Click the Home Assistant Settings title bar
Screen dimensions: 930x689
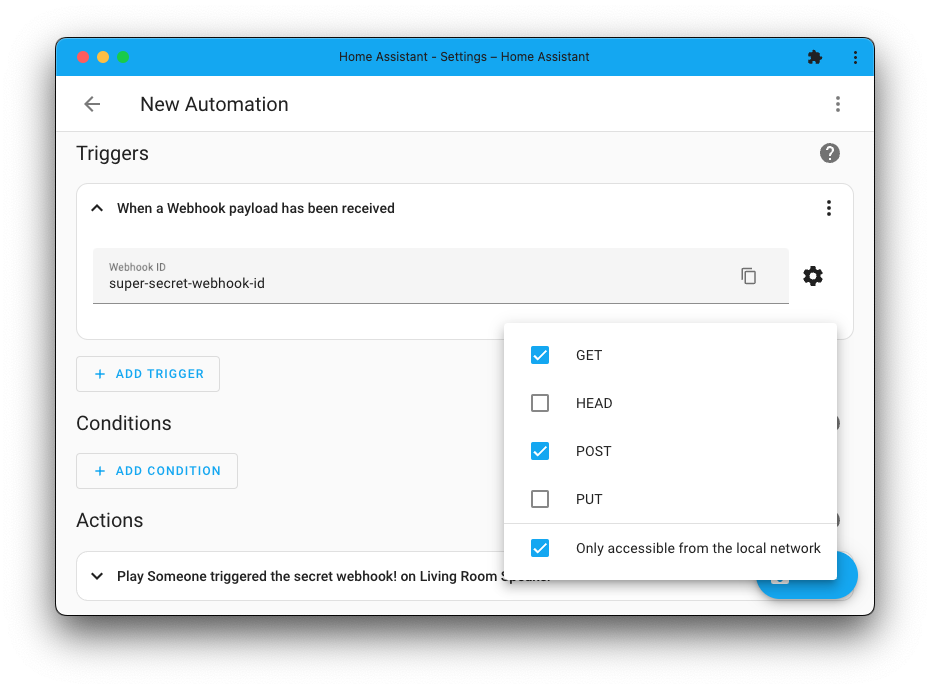(x=465, y=57)
